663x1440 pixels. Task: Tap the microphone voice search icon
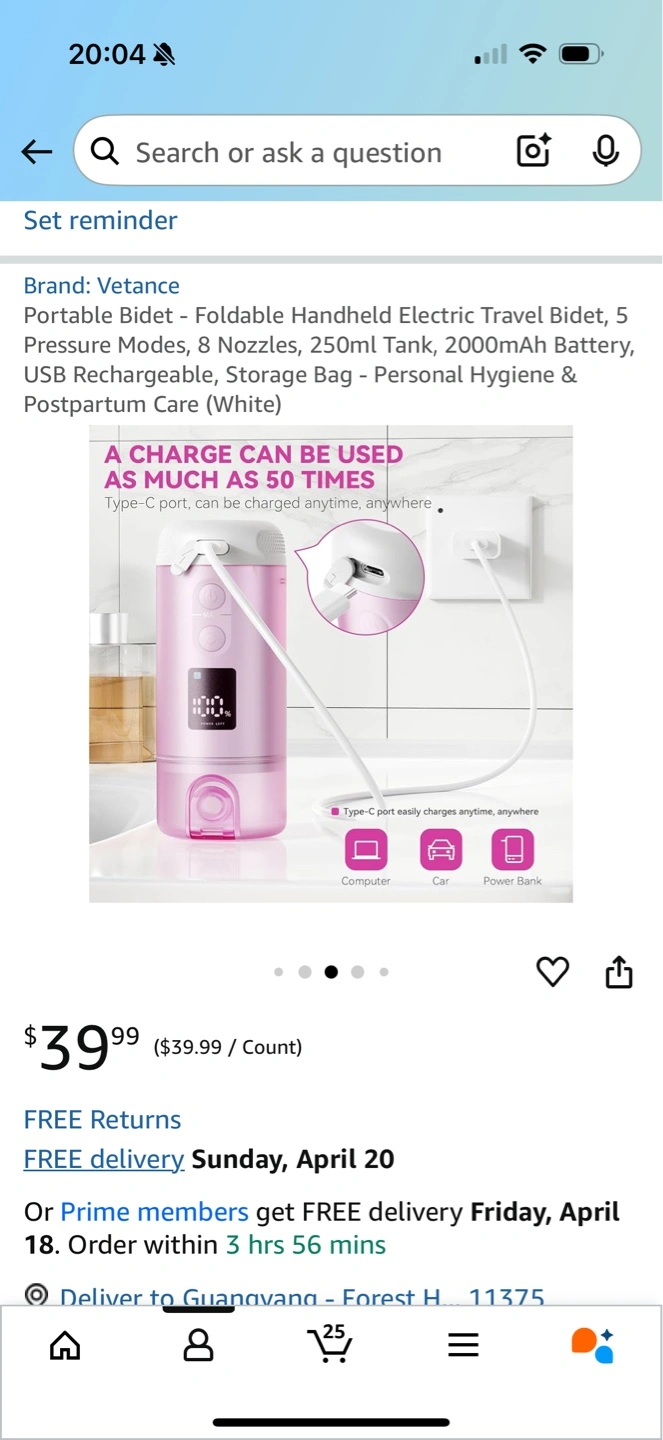pos(605,152)
